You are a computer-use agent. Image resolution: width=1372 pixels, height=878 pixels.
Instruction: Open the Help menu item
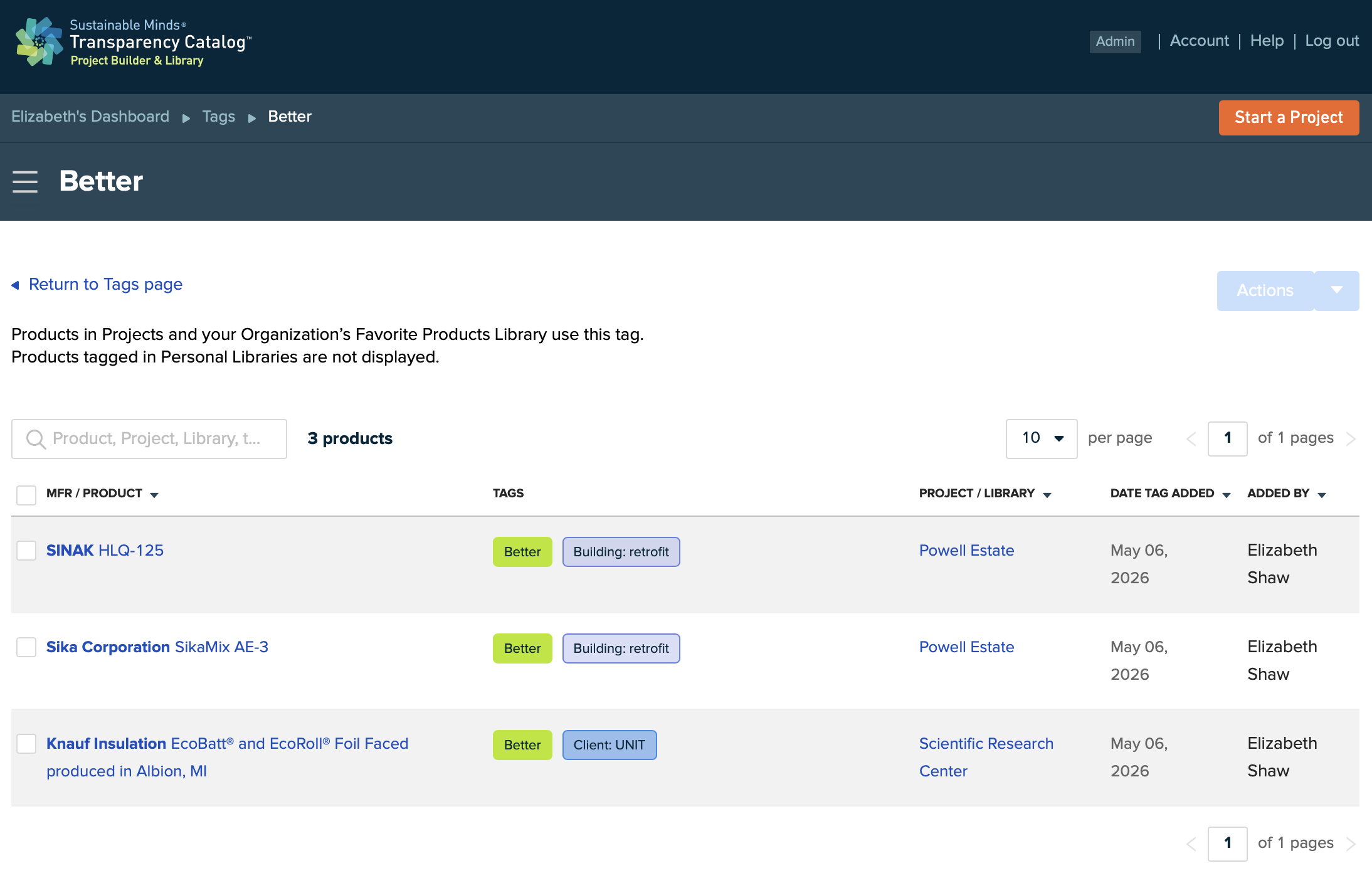(x=1267, y=41)
